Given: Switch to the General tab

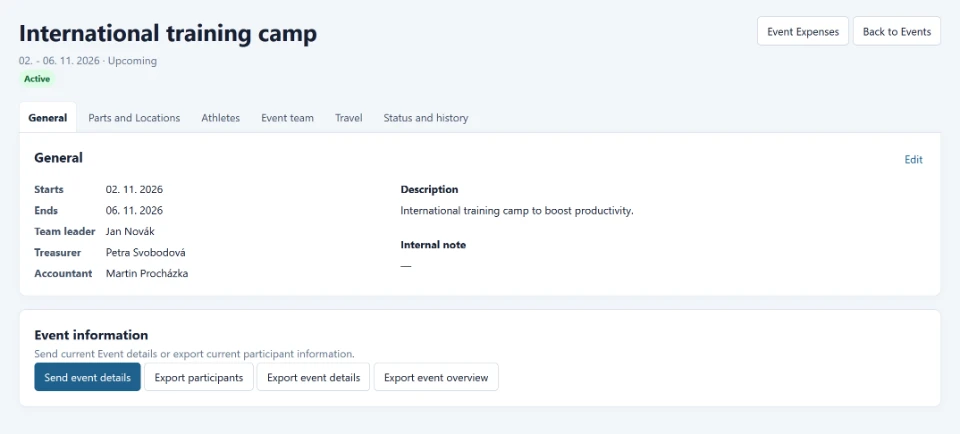Looking at the screenshot, I should tap(48, 118).
